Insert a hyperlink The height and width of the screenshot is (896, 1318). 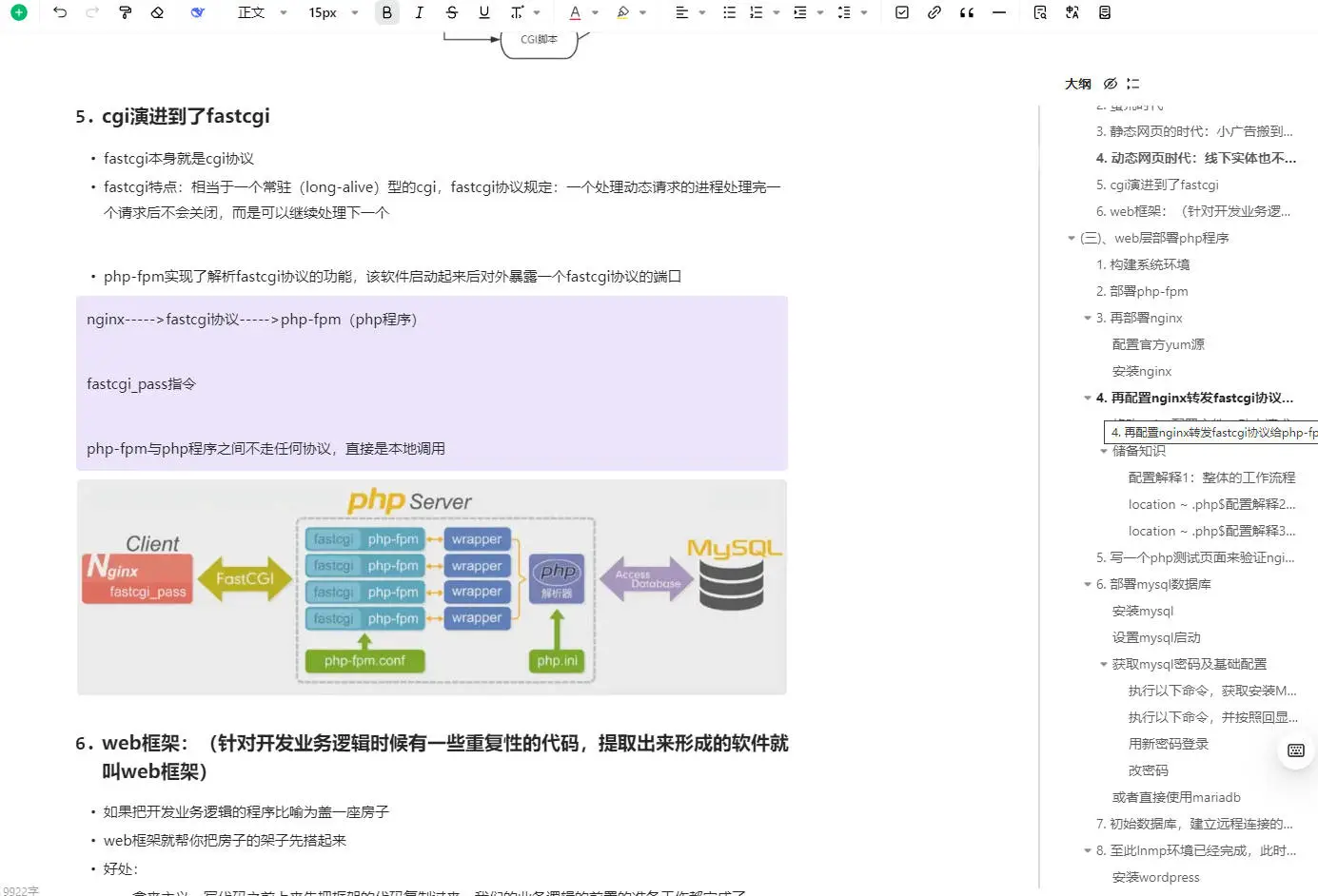(934, 12)
